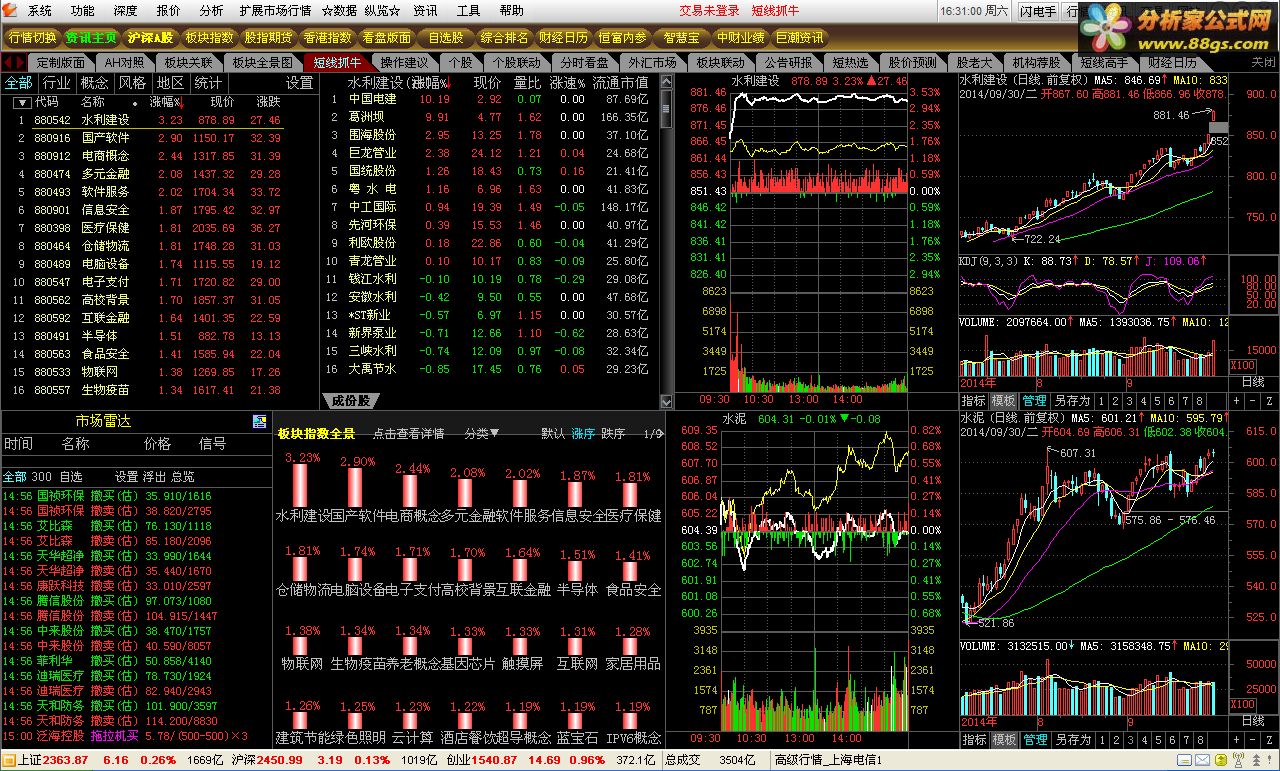Click the 物联网 bar in 板块指数全景
The width and height of the screenshot is (1280, 771).
pyautogui.click(x=302, y=645)
